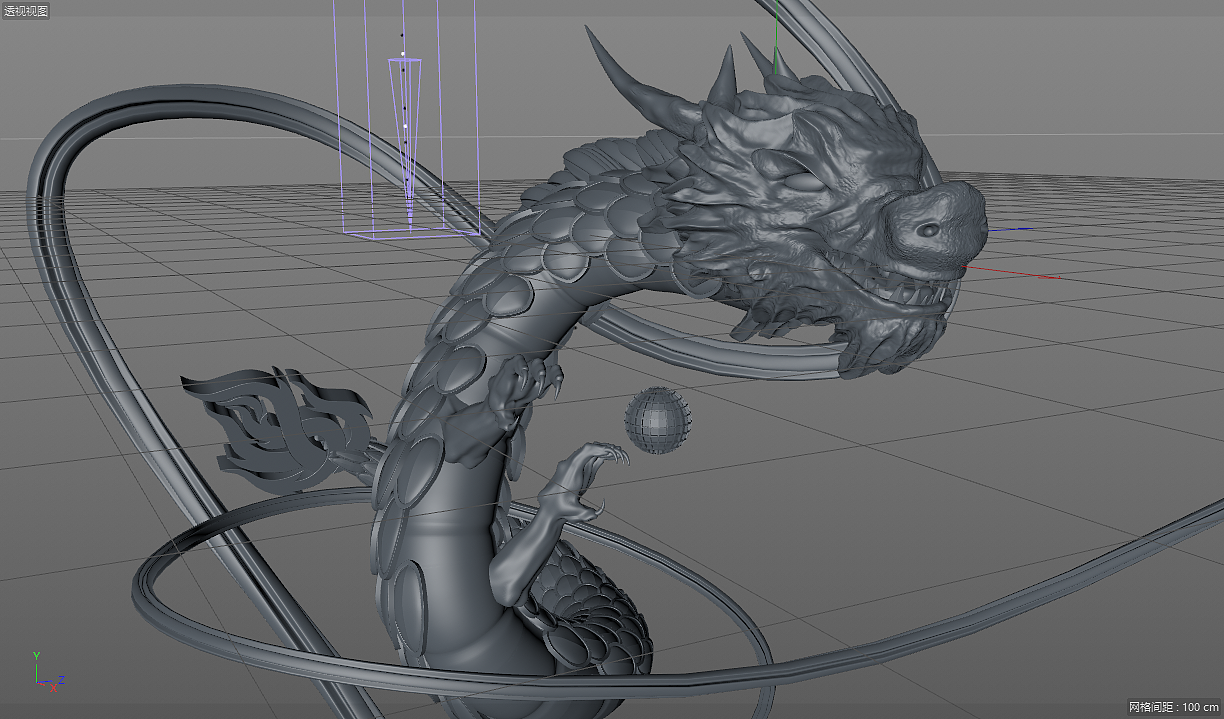Click the XYZ axis orientation gizmo

[x=47, y=672]
